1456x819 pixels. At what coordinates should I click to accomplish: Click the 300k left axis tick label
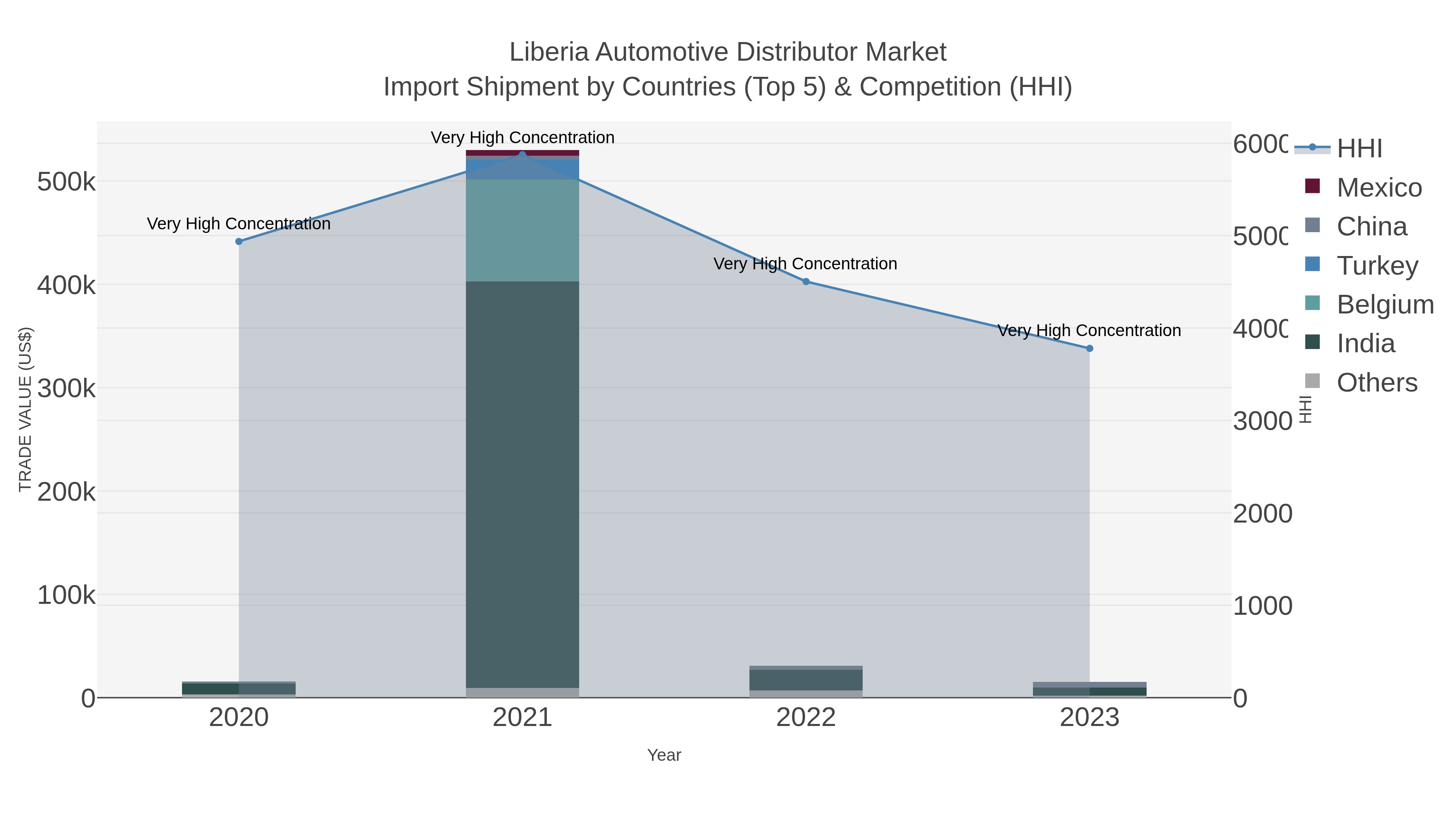click(x=66, y=389)
